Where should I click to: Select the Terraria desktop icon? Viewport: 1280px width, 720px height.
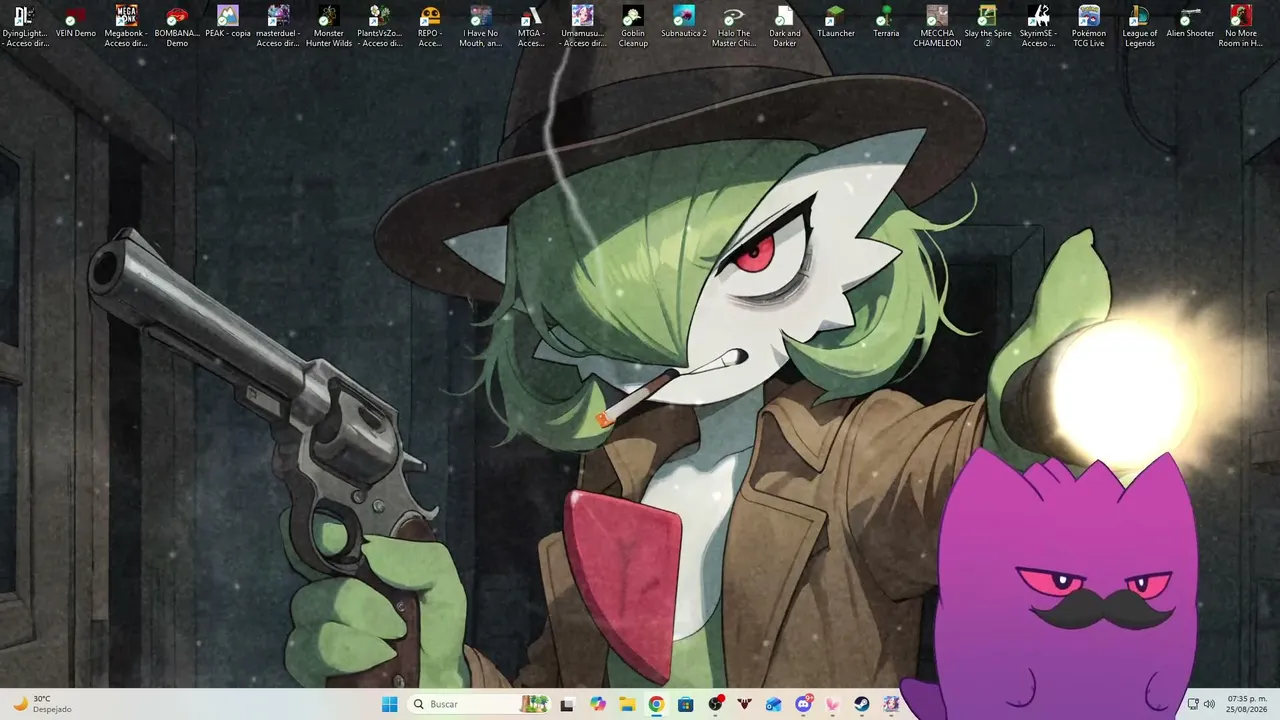tap(886, 22)
